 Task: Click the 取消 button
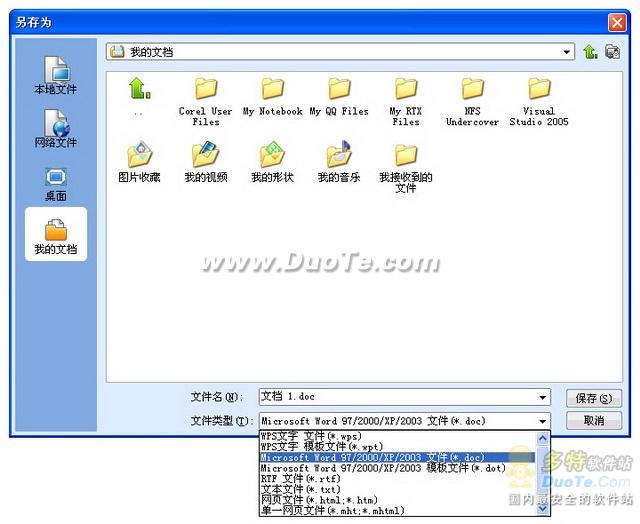[x=593, y=421]
